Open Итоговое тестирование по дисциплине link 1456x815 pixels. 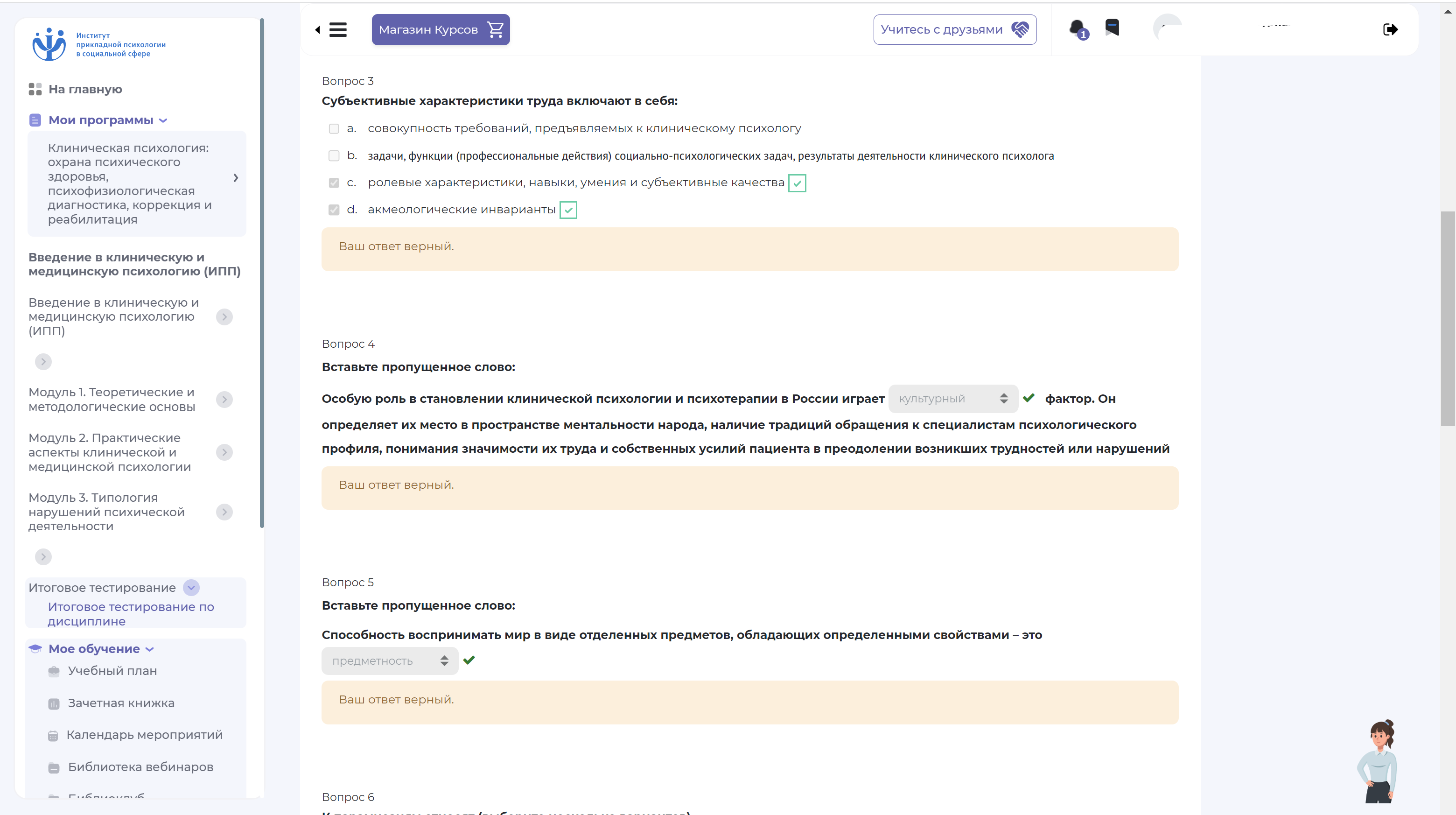[131, 614]
